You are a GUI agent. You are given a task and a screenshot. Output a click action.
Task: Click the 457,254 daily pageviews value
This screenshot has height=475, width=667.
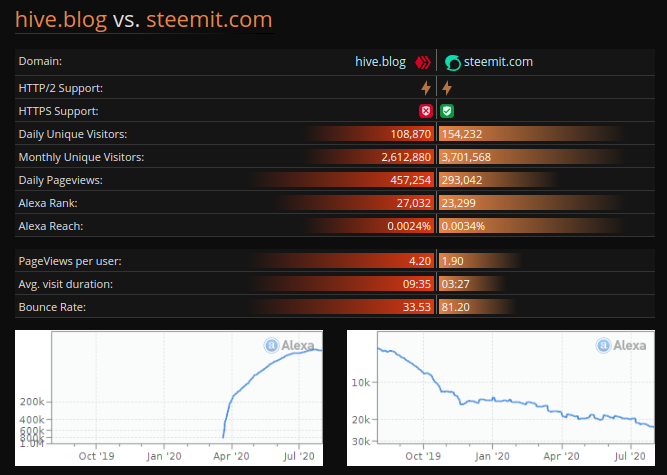click(x=410, y=180)
